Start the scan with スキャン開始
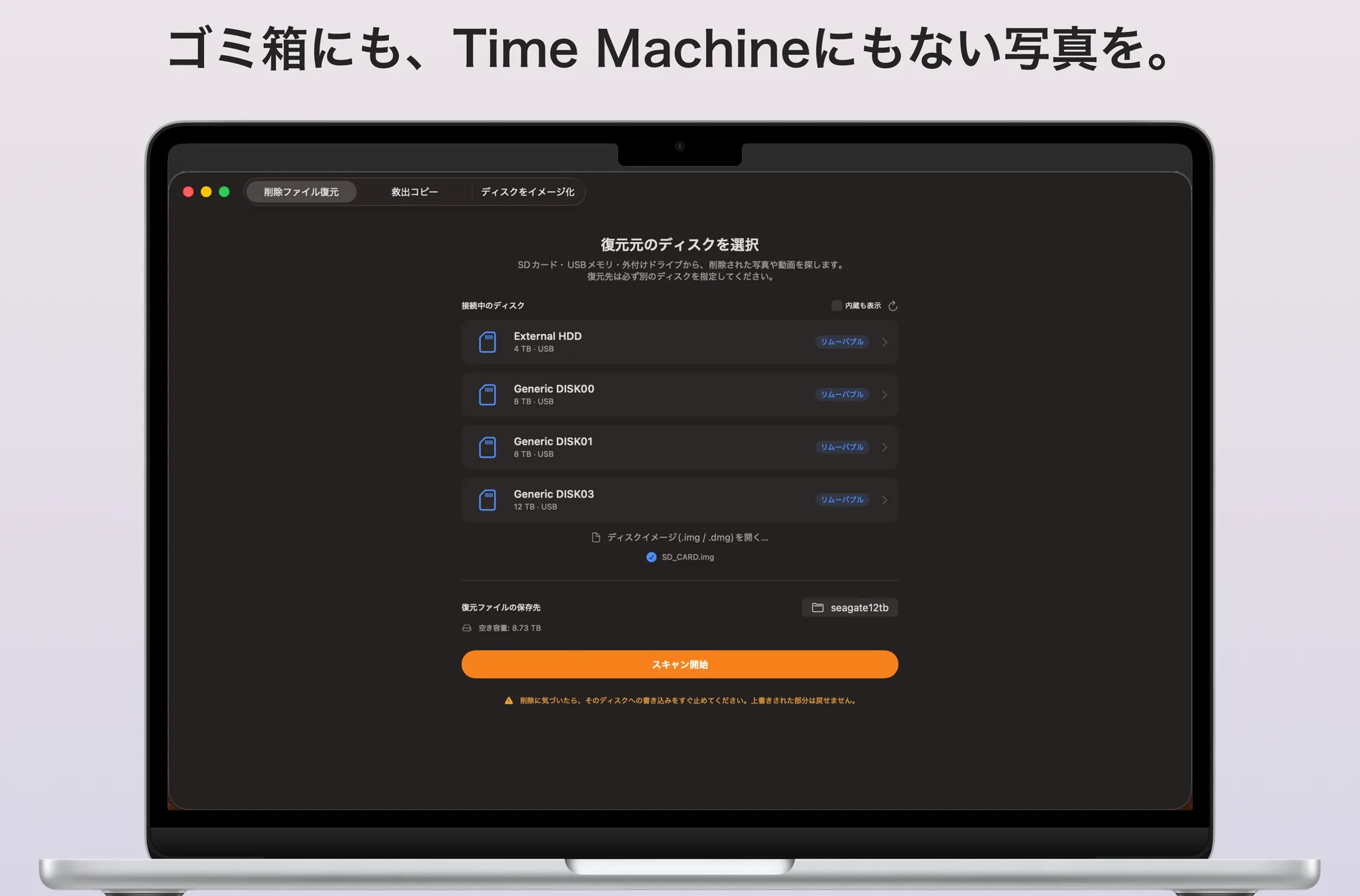1360x896 pixels. 680,664
